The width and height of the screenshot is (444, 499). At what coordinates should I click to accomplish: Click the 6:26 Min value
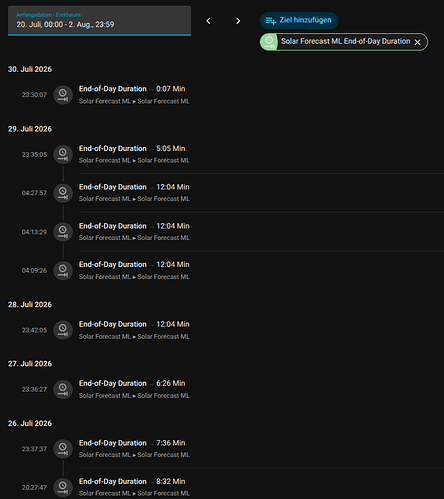[171, 383]
